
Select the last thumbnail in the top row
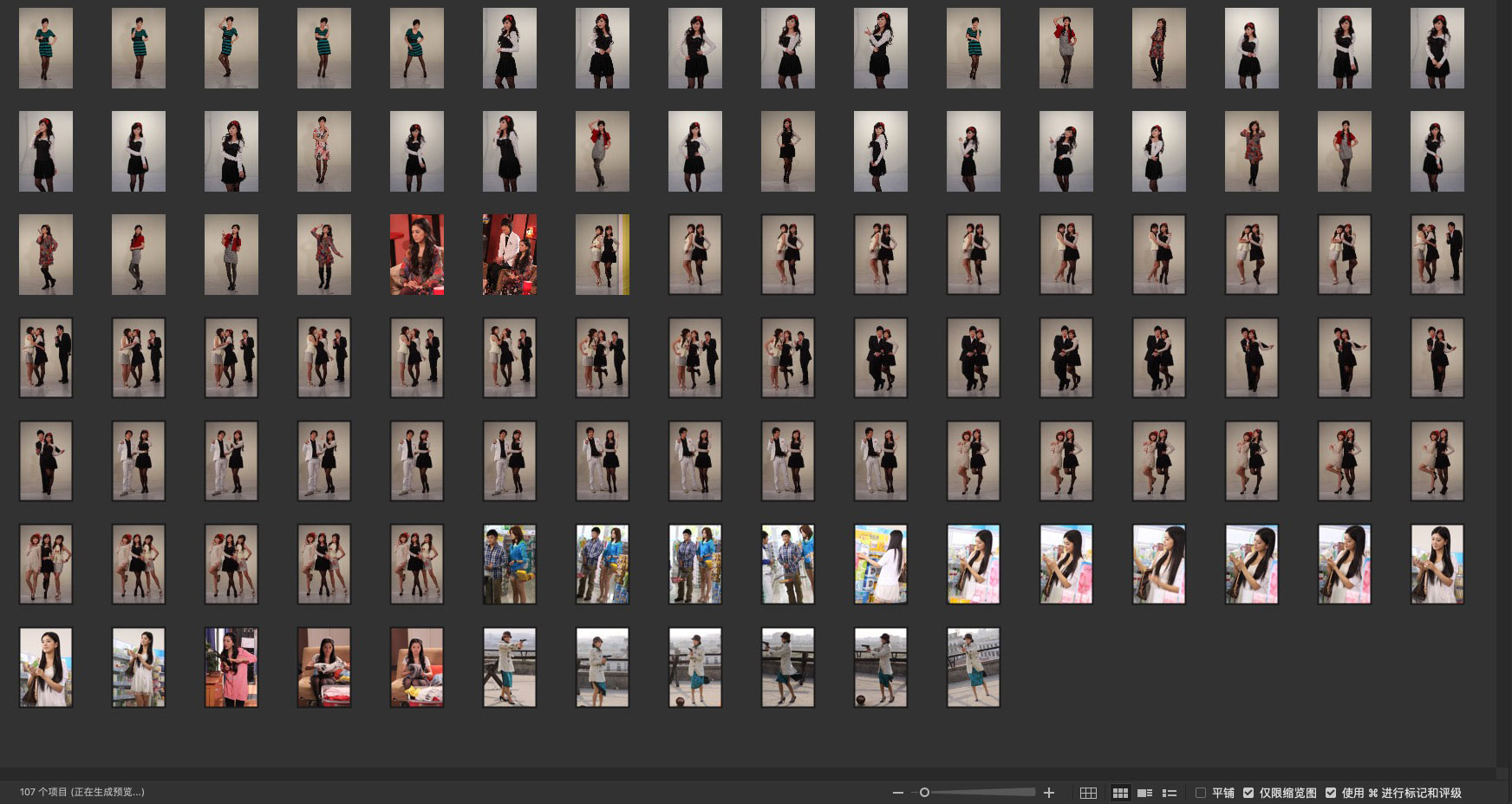1437,49
